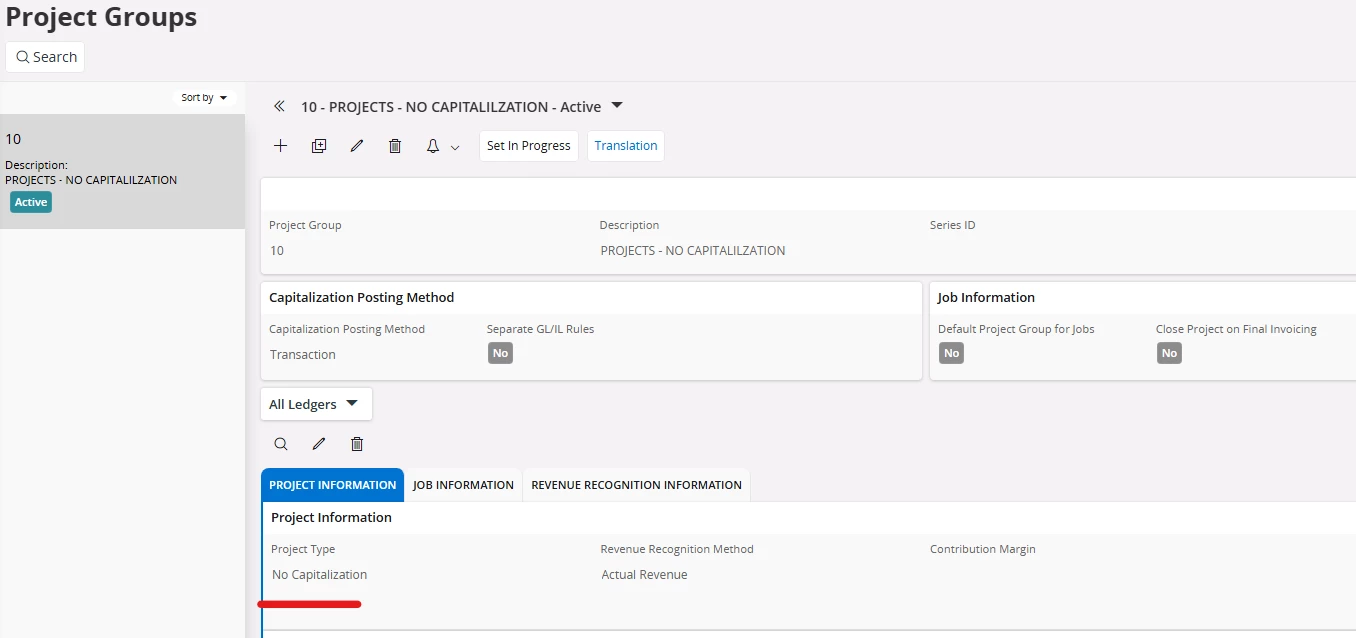Toggle Default Project Group for Jobs badge
Screen dimensions: 1356x638
951,353
